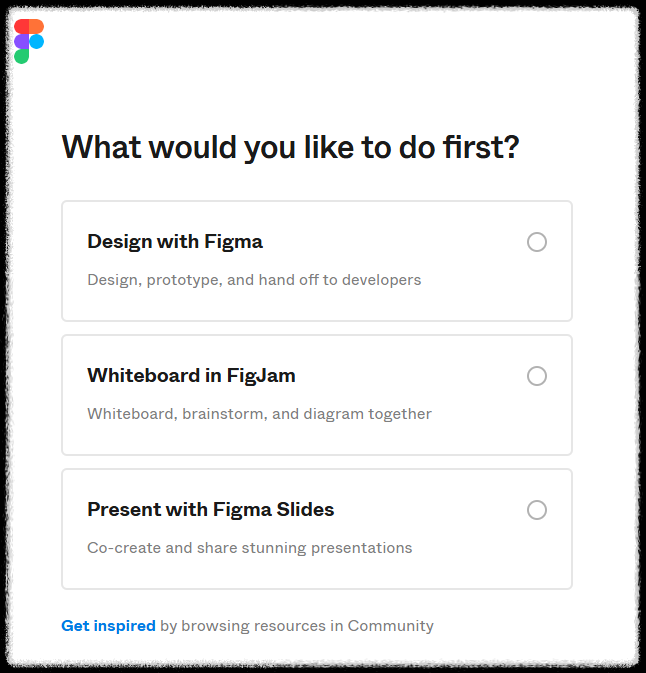
Task: Click the purple segment of the Figma logo
Action: tap(21, 42)
